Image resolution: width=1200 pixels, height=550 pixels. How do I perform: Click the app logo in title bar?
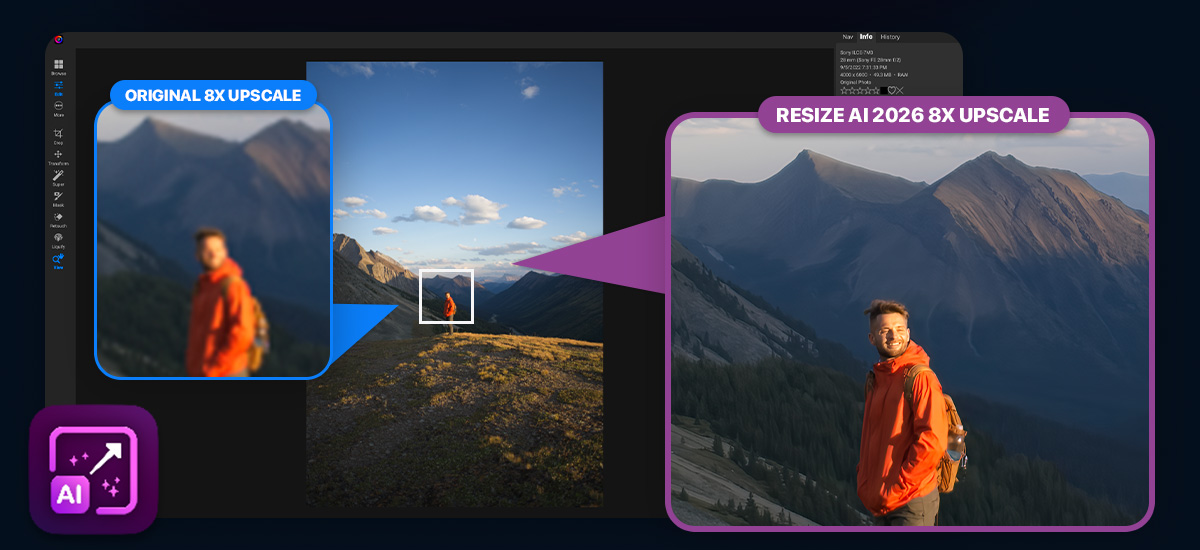click(58, 40)
